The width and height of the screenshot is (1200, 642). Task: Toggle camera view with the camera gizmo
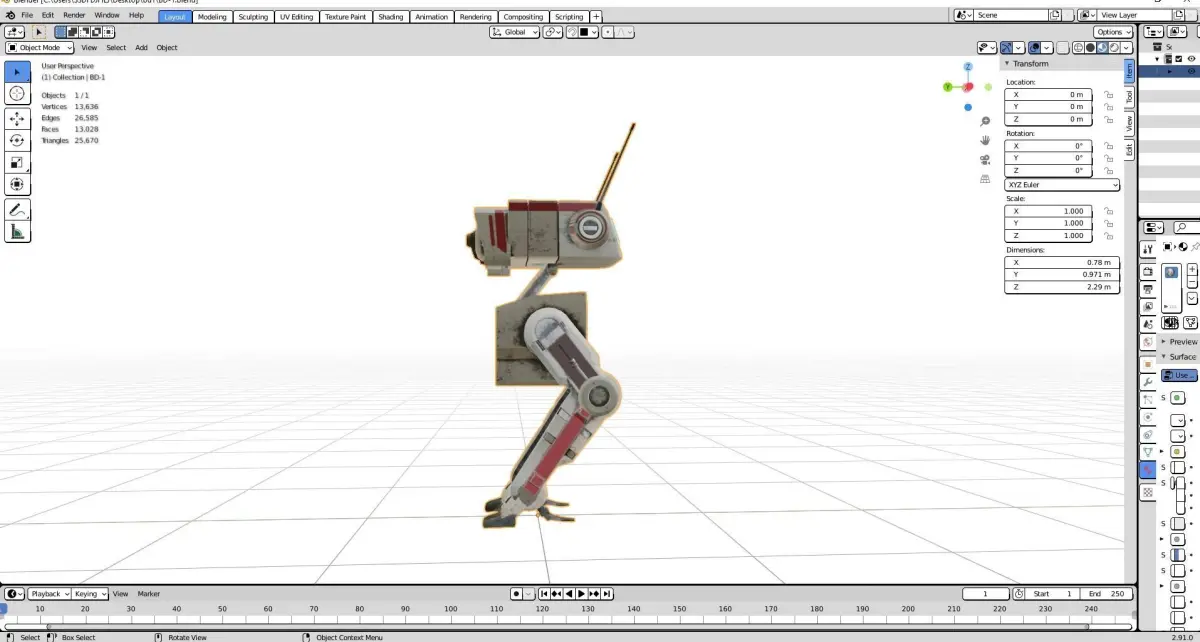pos(985,159)
